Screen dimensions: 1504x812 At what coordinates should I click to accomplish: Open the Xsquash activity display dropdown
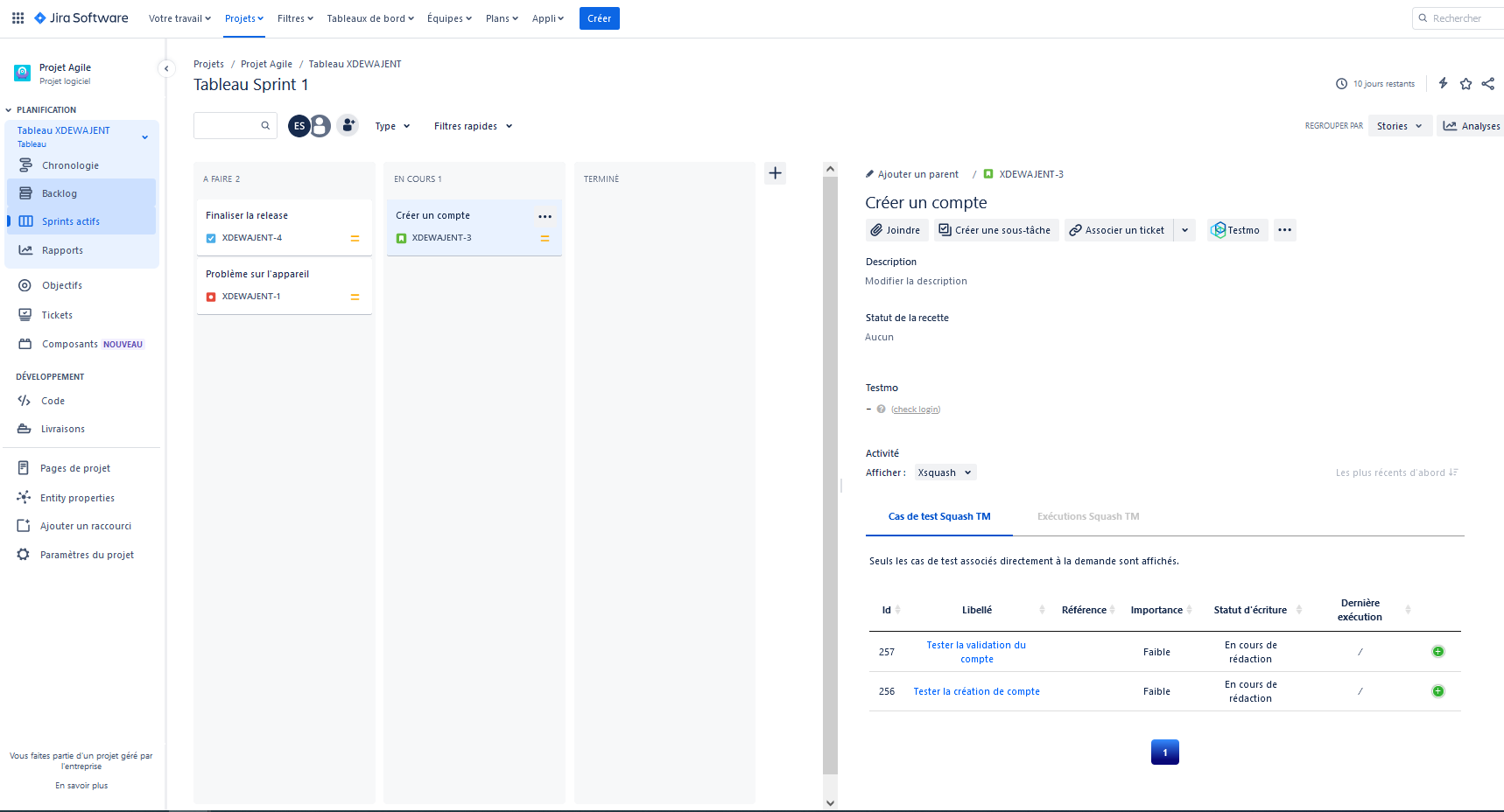[x=945, y=472]
